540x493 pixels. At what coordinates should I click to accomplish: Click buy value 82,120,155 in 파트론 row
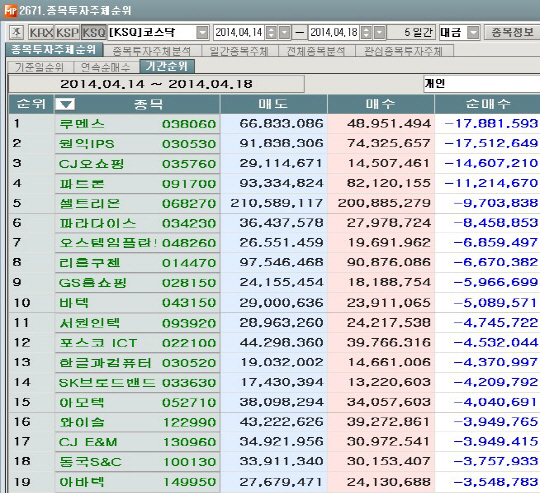389,183
